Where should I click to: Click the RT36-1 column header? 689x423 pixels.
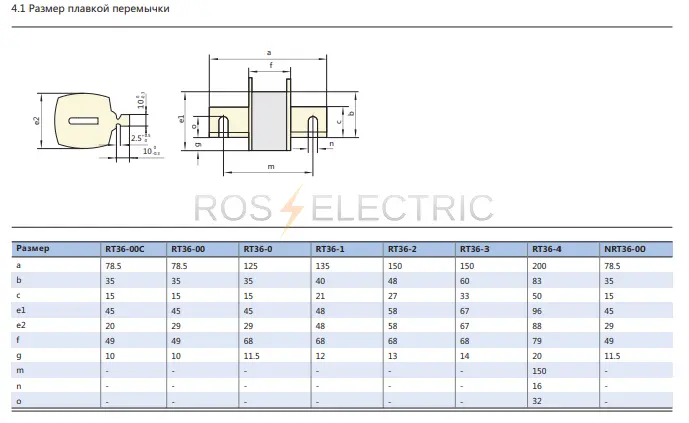coord(330,249)
